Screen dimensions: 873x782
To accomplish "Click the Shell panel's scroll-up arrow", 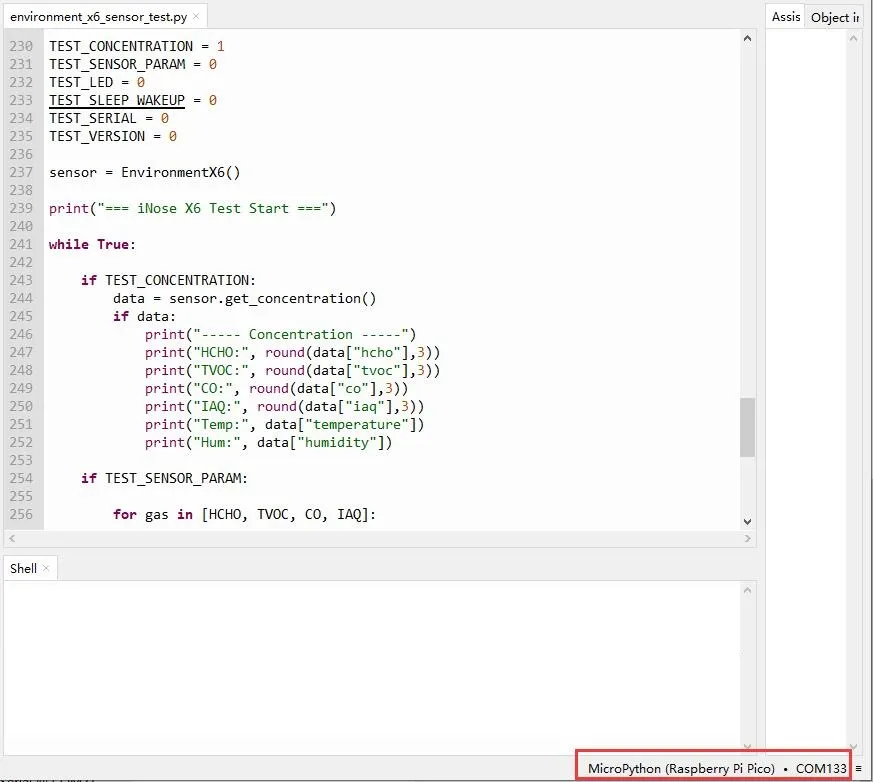I will (747, 591).
